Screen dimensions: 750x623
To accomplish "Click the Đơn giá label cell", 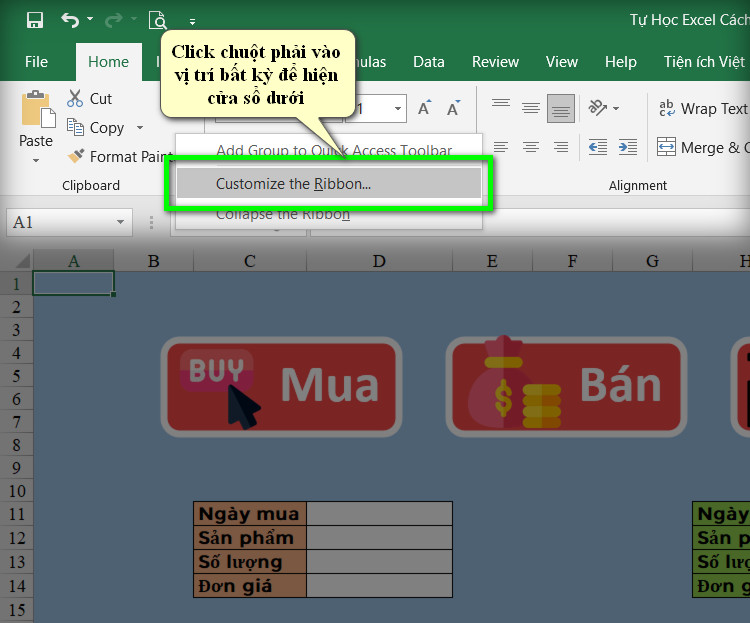I will (250, 586).
